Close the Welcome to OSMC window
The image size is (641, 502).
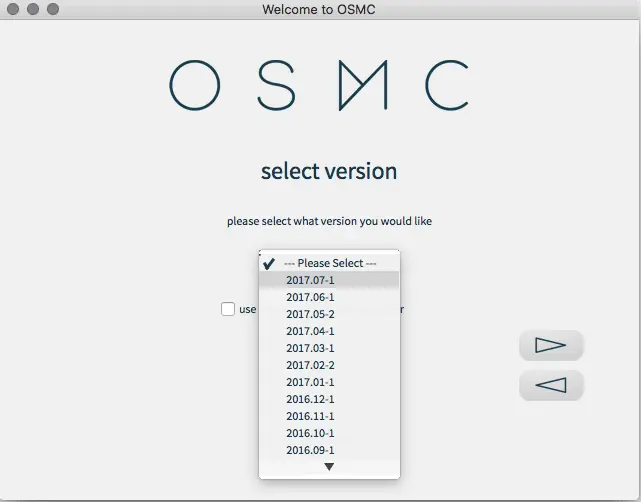click(13, 9)
